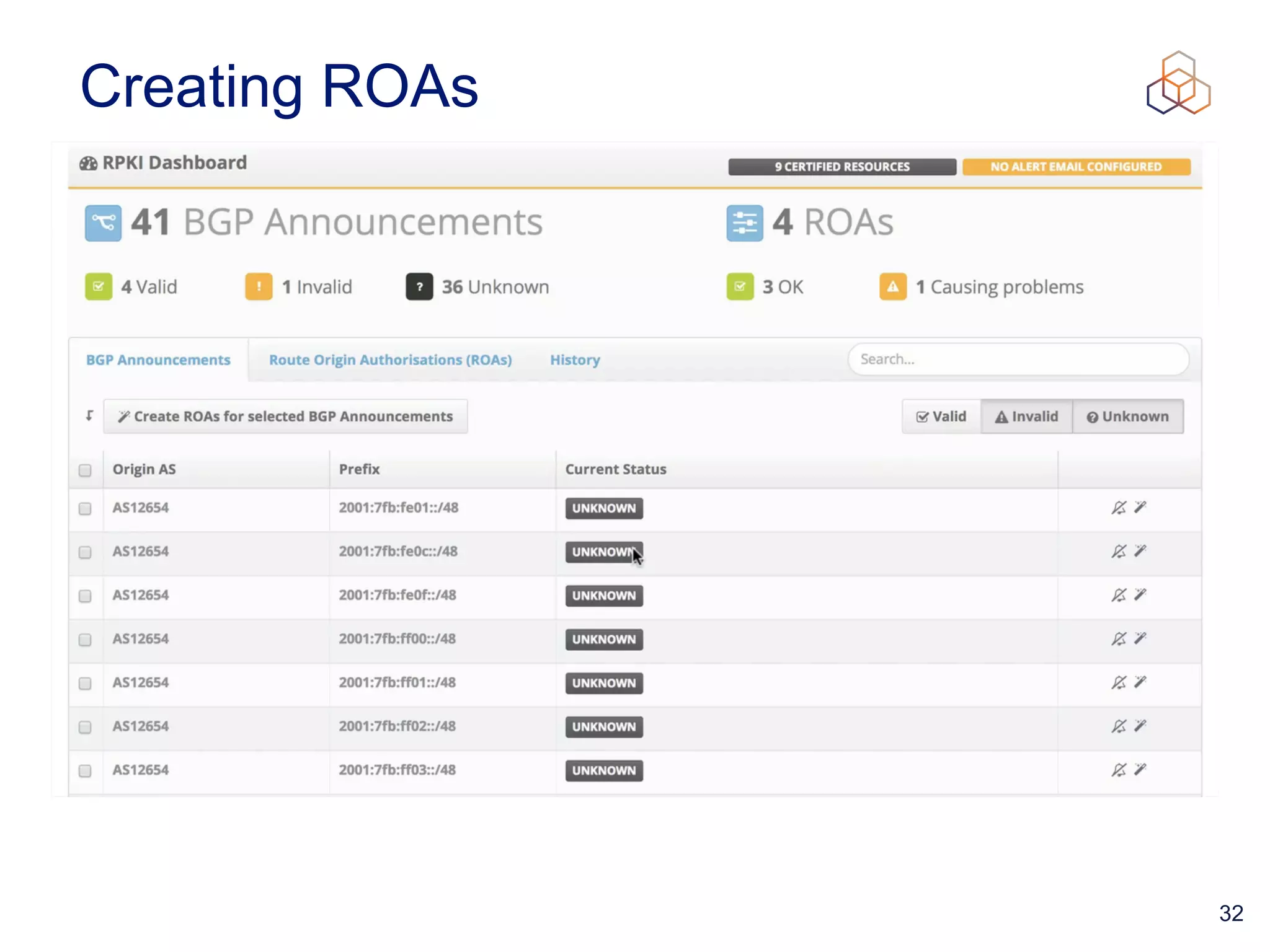Check the row for 2001:7fb:fe01::/48
This screenshot has width=1270, height=952.
pos(85,509)
